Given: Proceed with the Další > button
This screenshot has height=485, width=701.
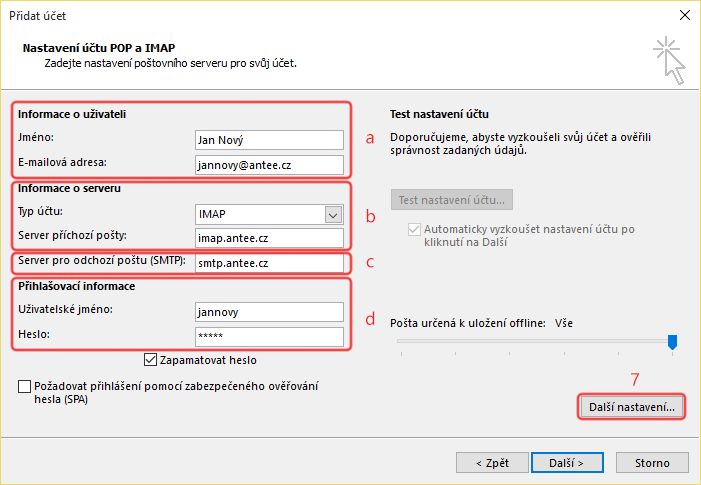Looking at the screenshot, I should (x=565, y=463).
